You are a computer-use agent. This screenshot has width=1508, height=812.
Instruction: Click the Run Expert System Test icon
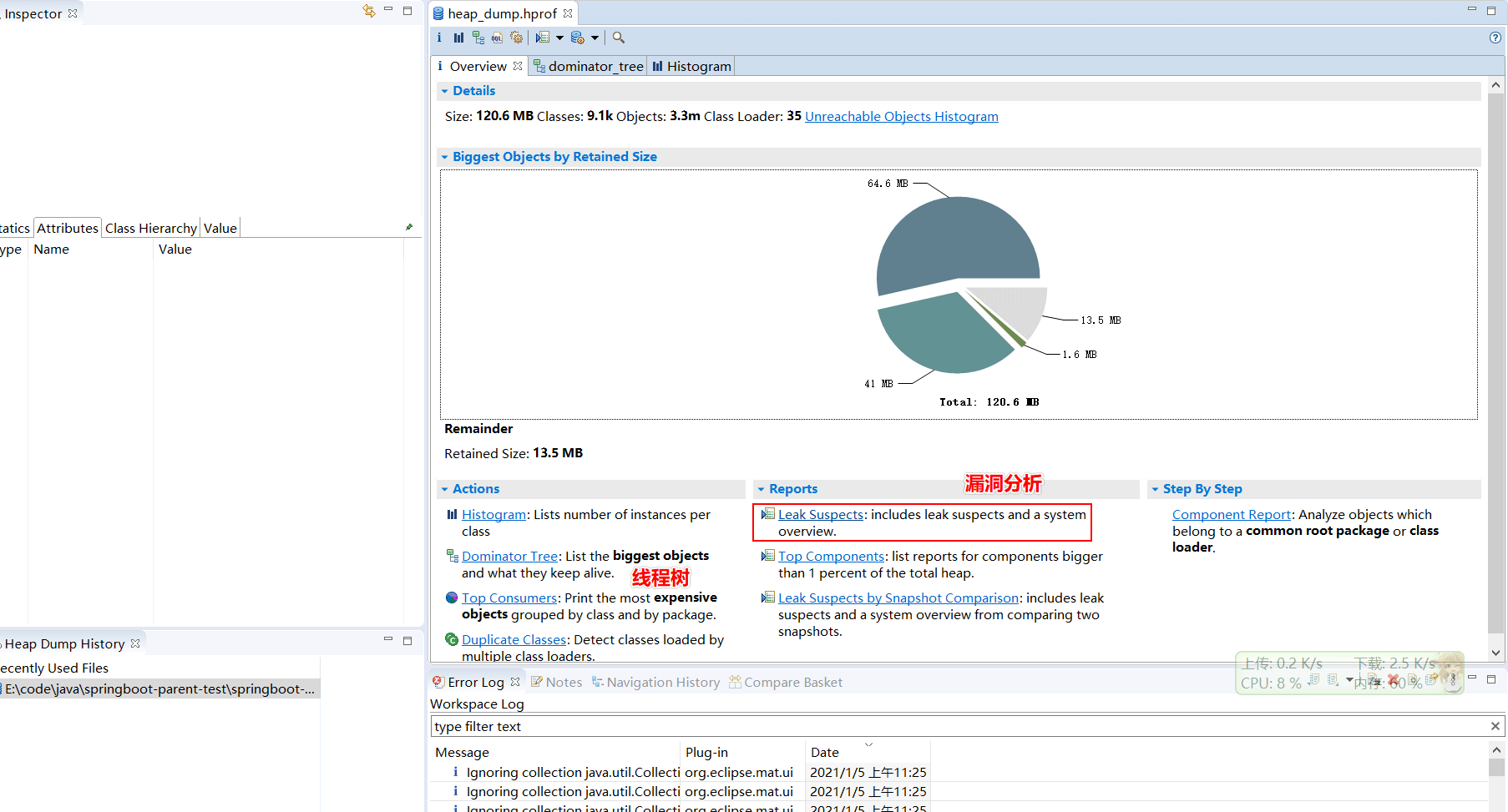pos(543,38)
